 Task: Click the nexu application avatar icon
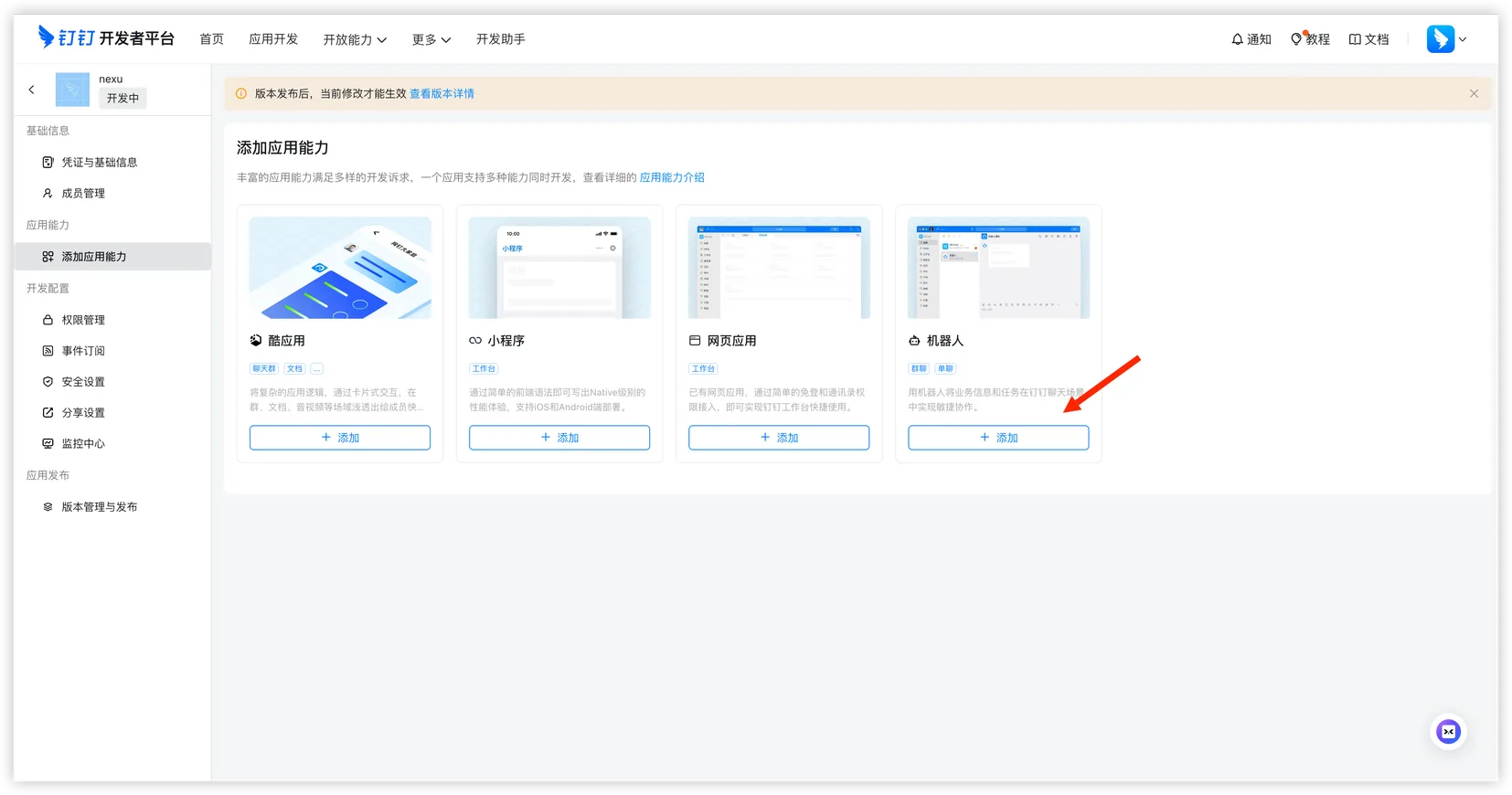72,90
